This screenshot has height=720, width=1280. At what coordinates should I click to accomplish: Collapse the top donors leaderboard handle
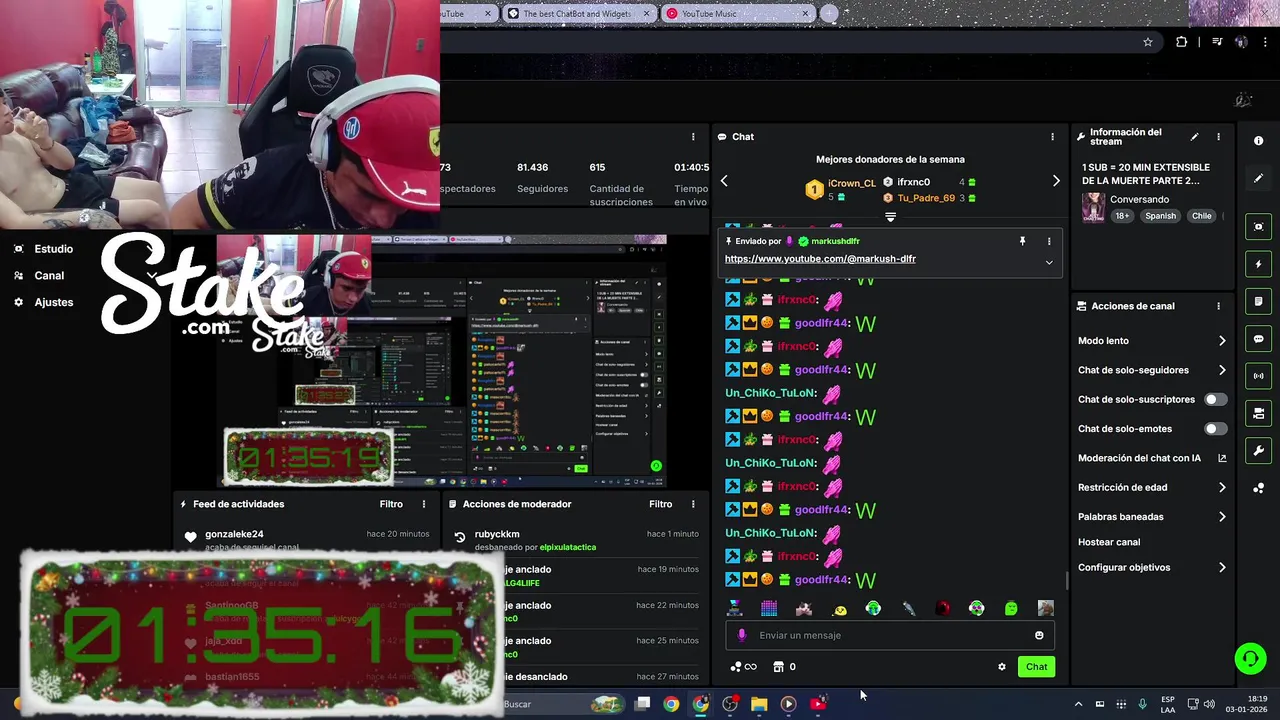click(x=890, y=216)
